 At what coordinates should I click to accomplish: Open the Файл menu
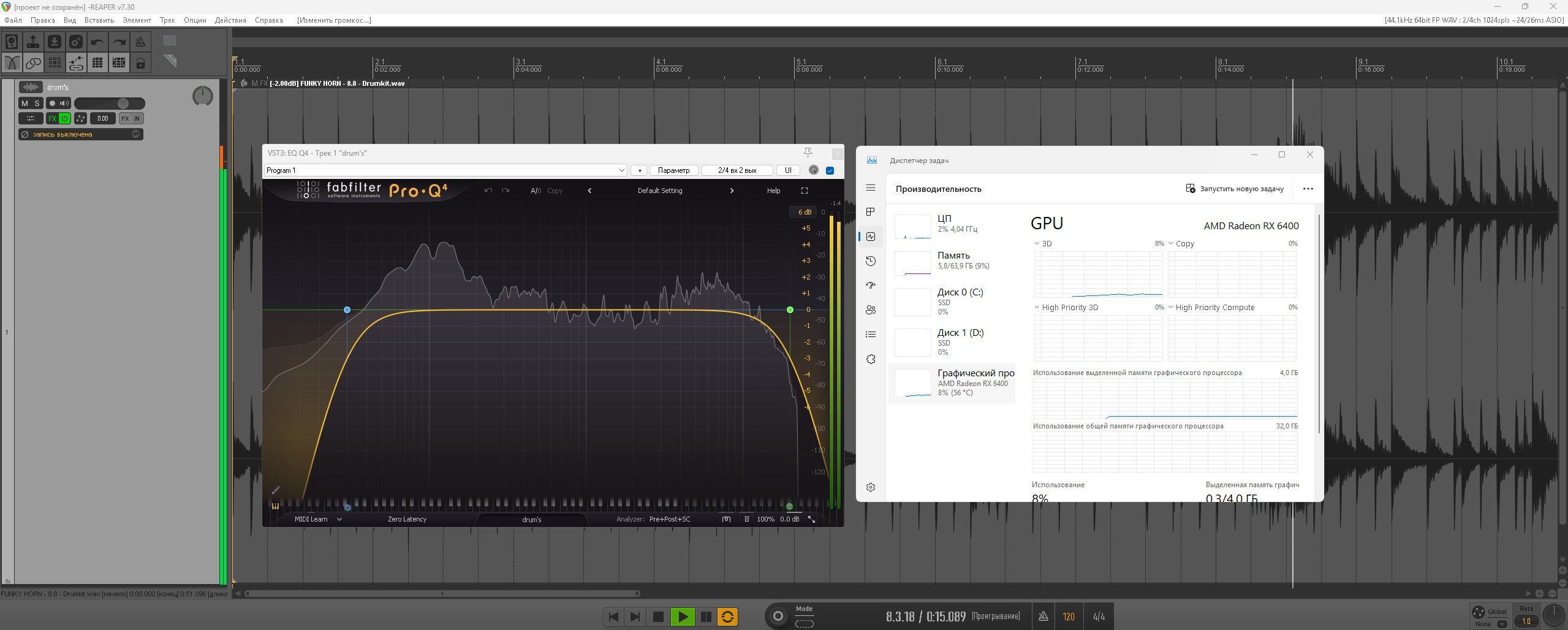[x=13, y=20]
